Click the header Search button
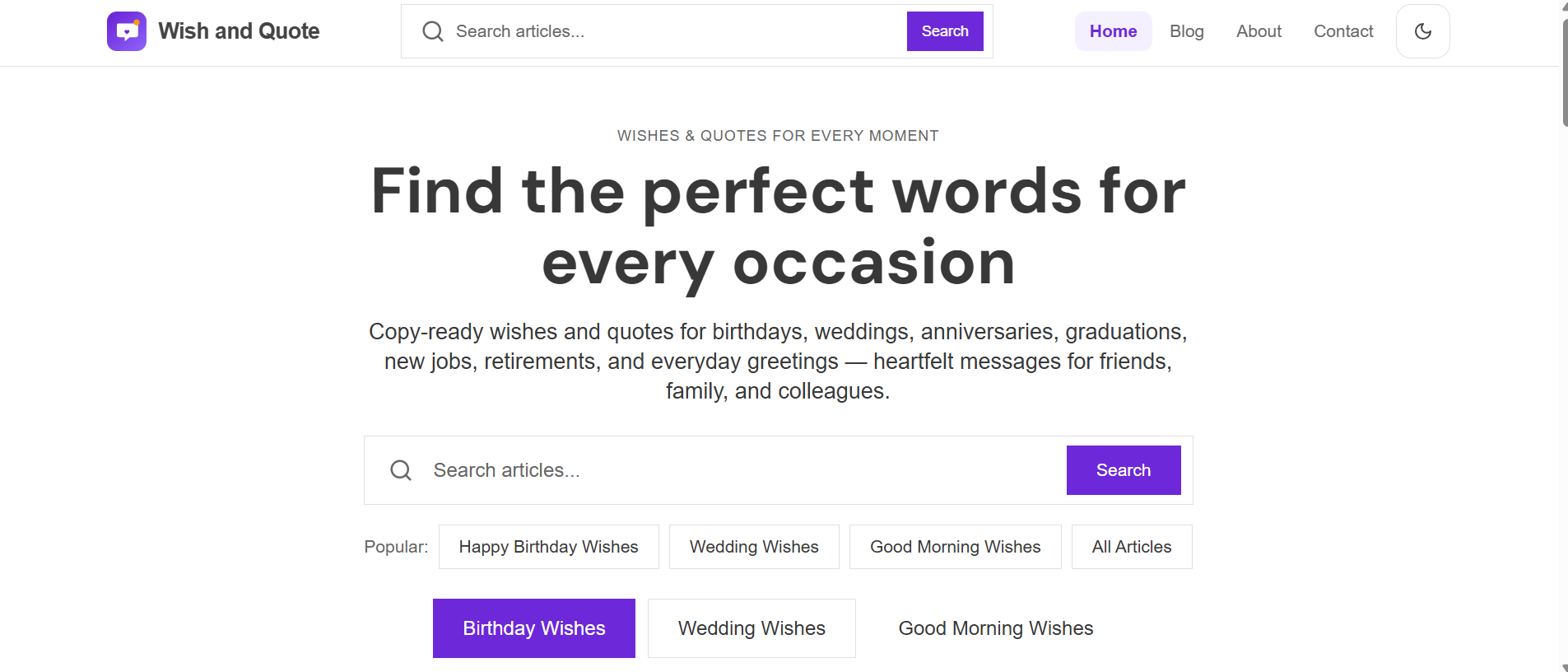1568x672 pixels. pyautogui.click(x=945, y=31)
